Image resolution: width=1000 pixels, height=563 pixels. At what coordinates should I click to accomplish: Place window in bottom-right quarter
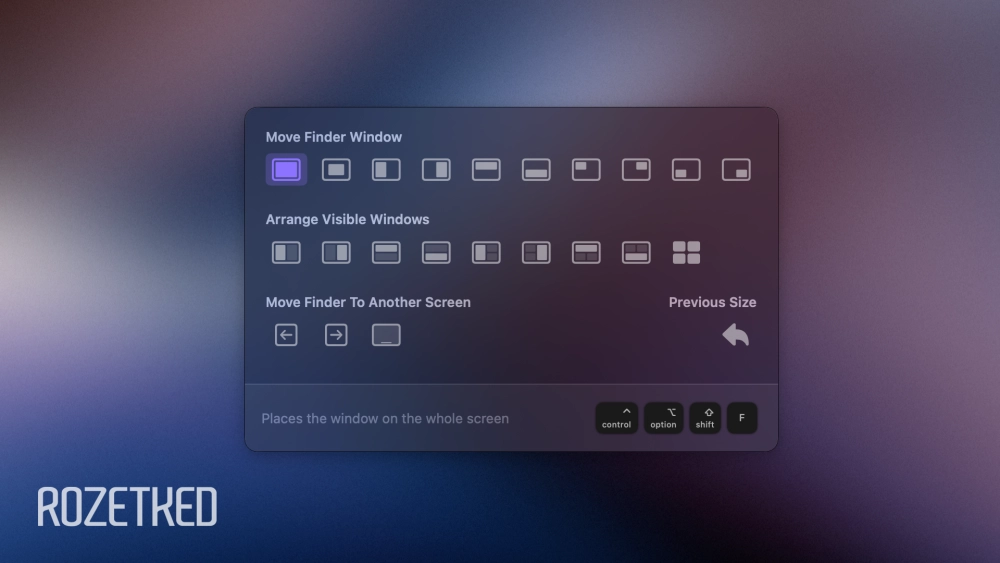(x=736, y=170)
